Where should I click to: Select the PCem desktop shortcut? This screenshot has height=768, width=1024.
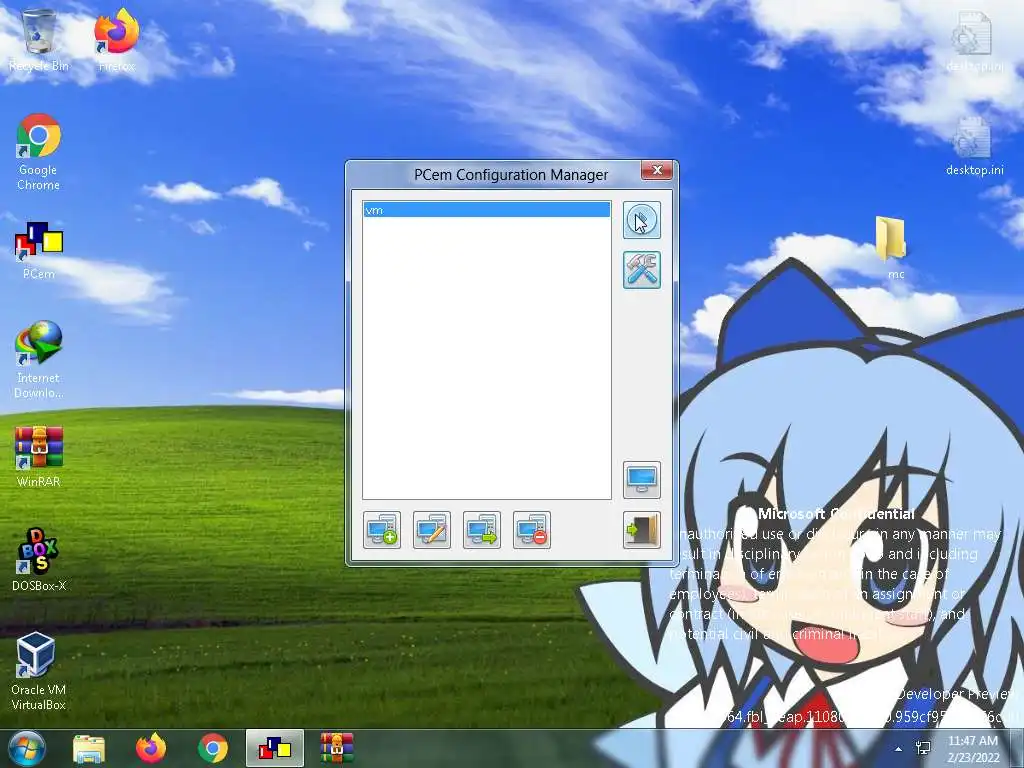tap(39, 251)
